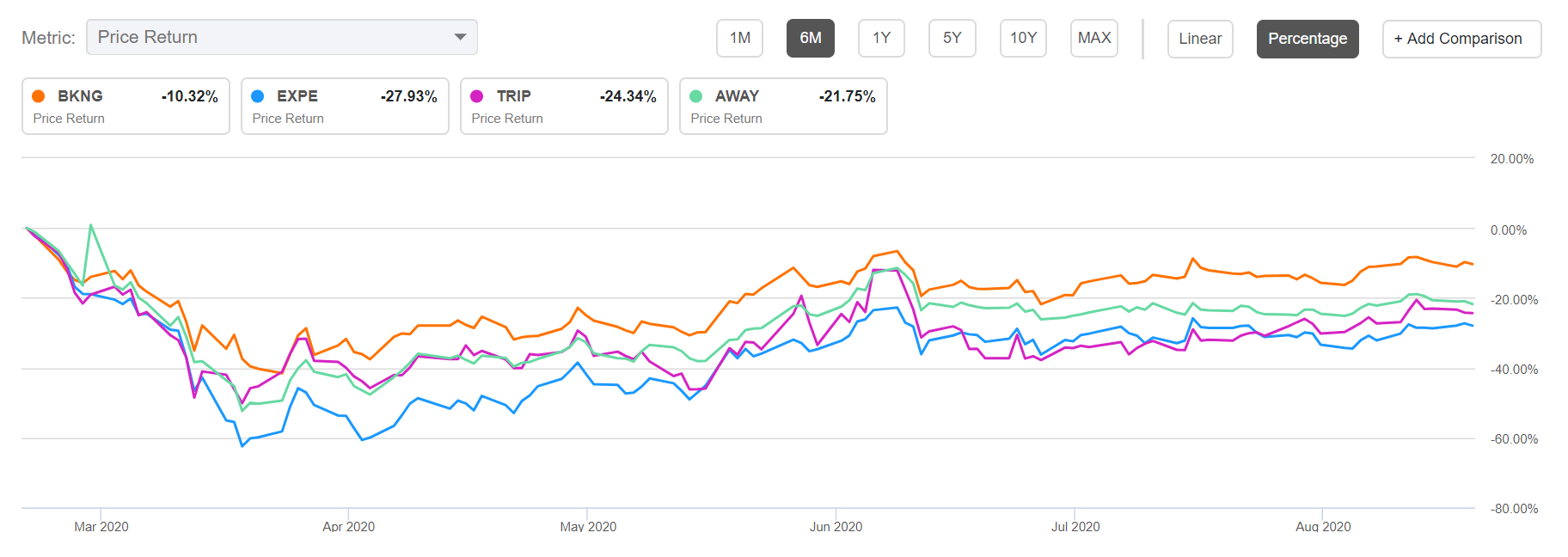Click the green AWAY legend dot
1568x557 pixels.
click(696, 96)
